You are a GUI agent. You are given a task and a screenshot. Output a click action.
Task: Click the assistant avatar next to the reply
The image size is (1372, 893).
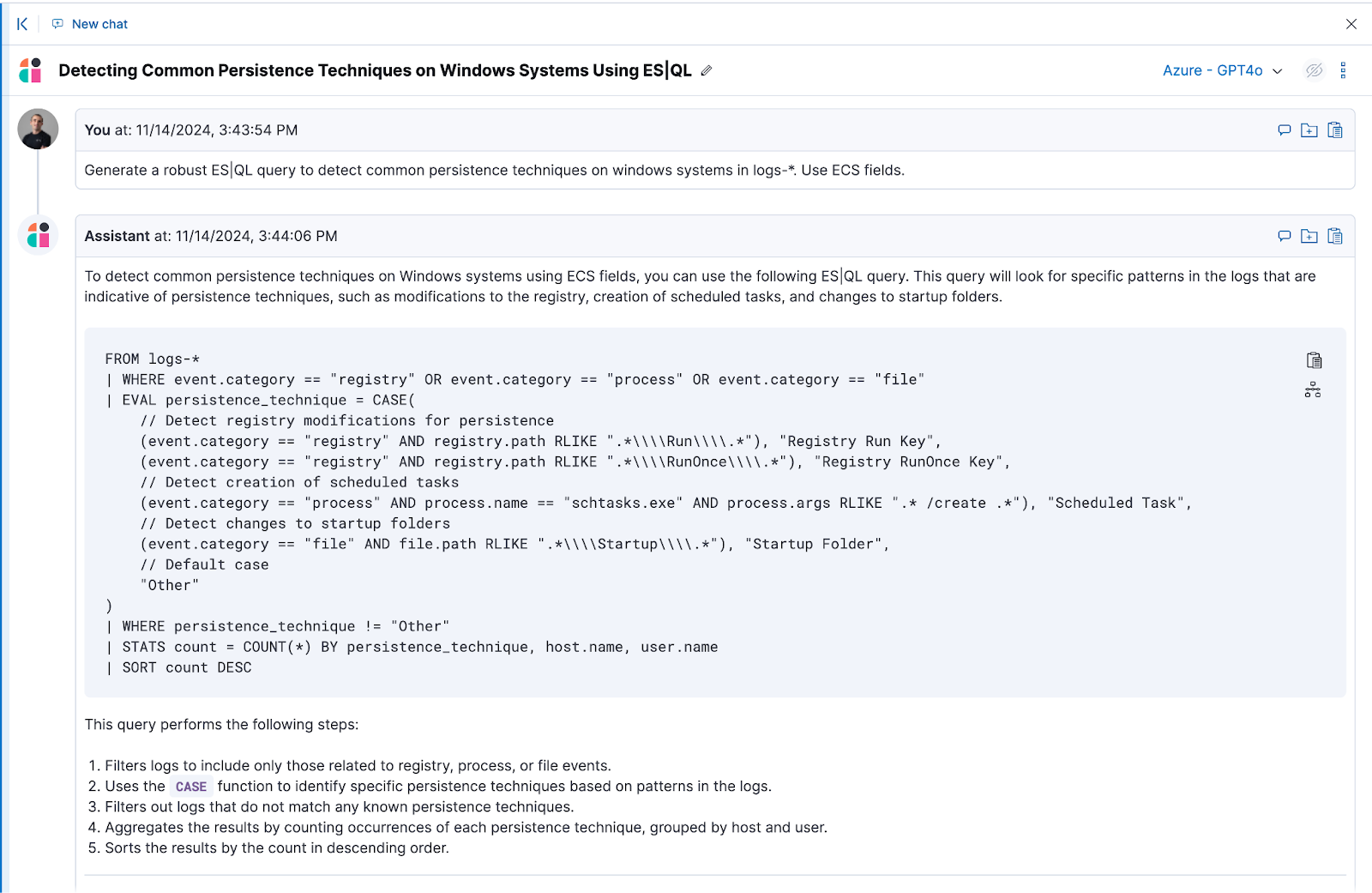pyautogui.click(x=39, y=235)
